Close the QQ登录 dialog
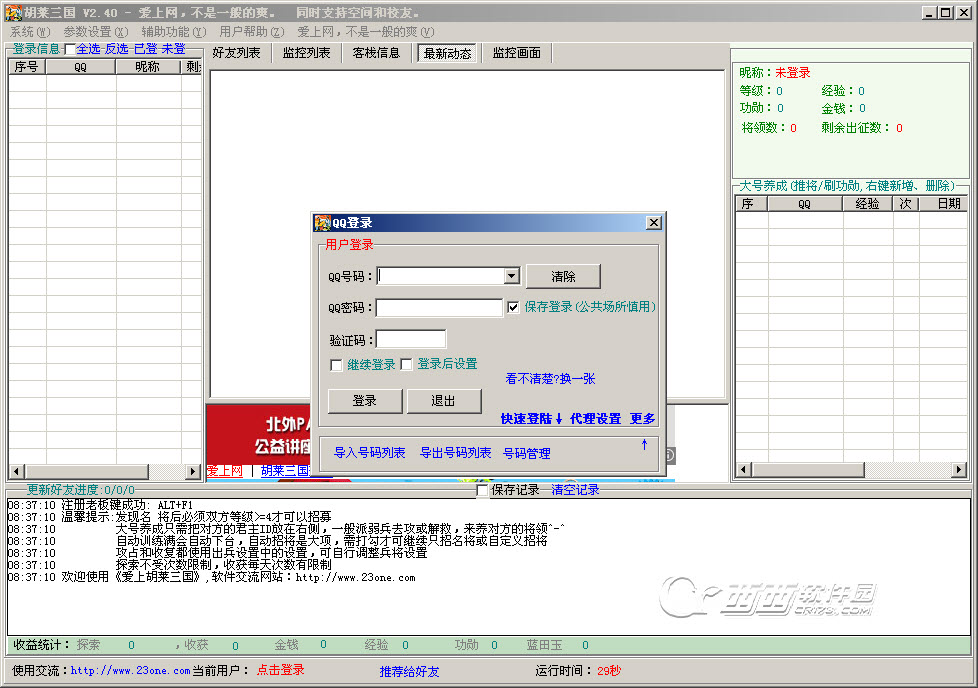 pos(653,223)
